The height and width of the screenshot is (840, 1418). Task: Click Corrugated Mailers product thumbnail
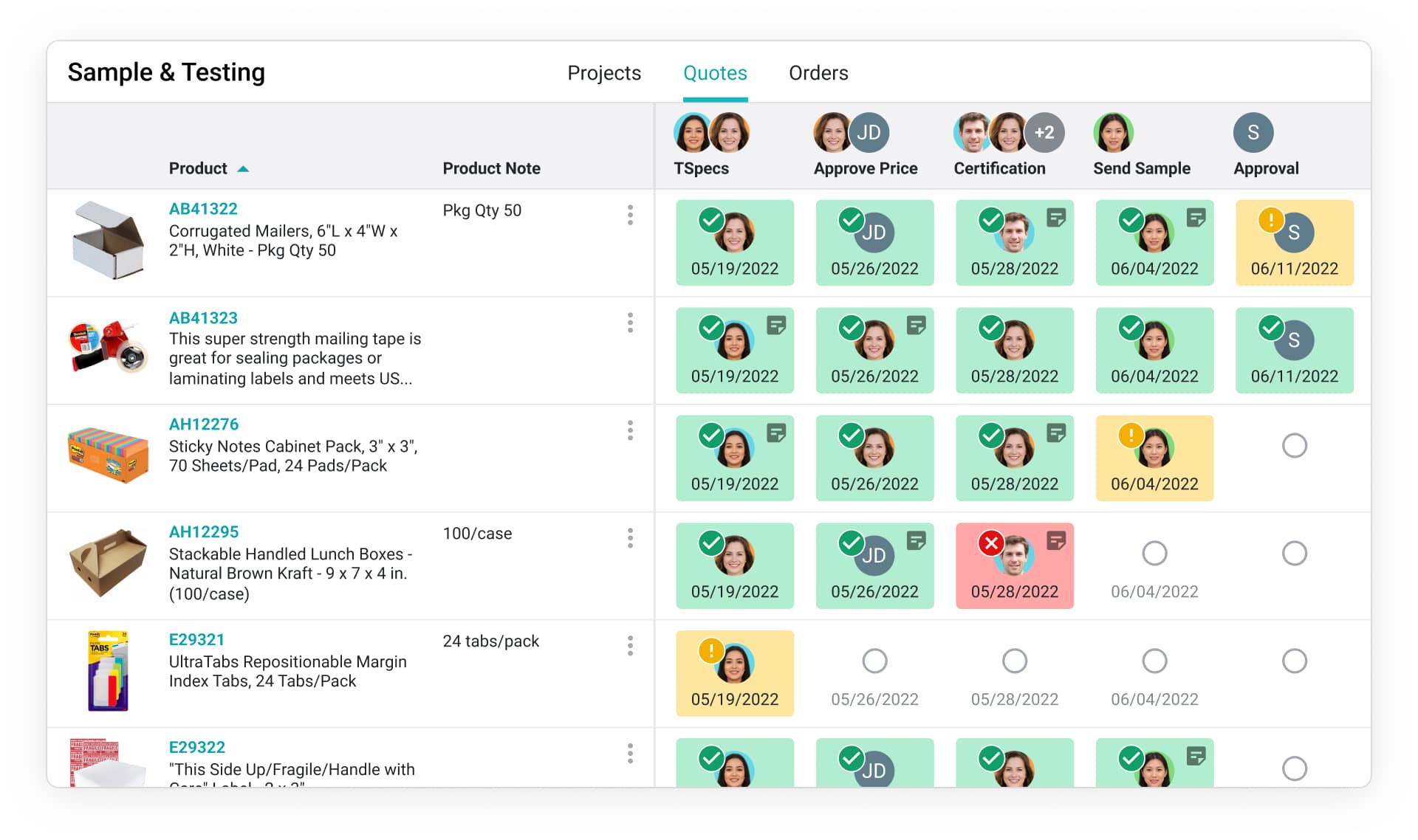tap(108, 241)
